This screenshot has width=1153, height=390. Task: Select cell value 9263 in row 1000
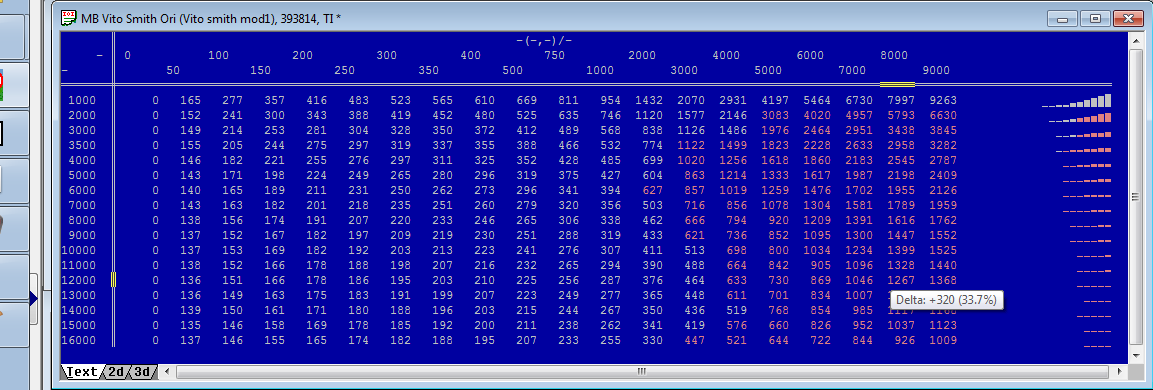pos(942,100)
